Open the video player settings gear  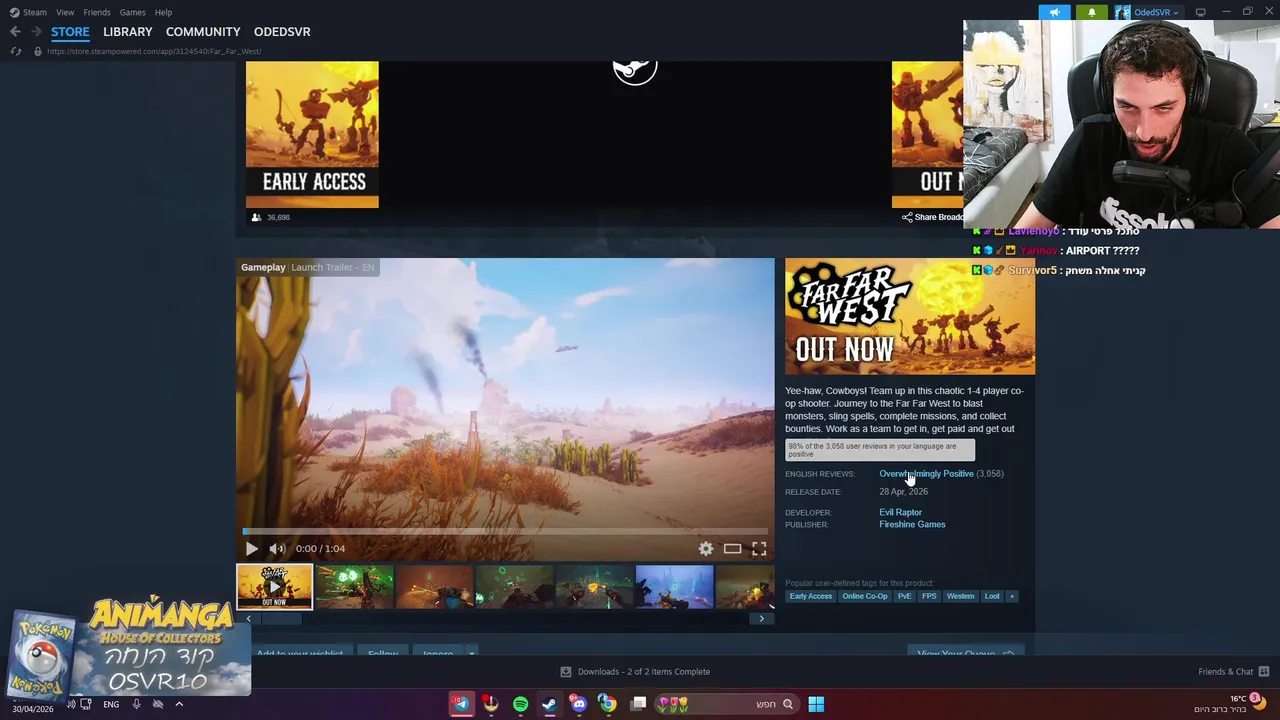(x=706, y=548)
